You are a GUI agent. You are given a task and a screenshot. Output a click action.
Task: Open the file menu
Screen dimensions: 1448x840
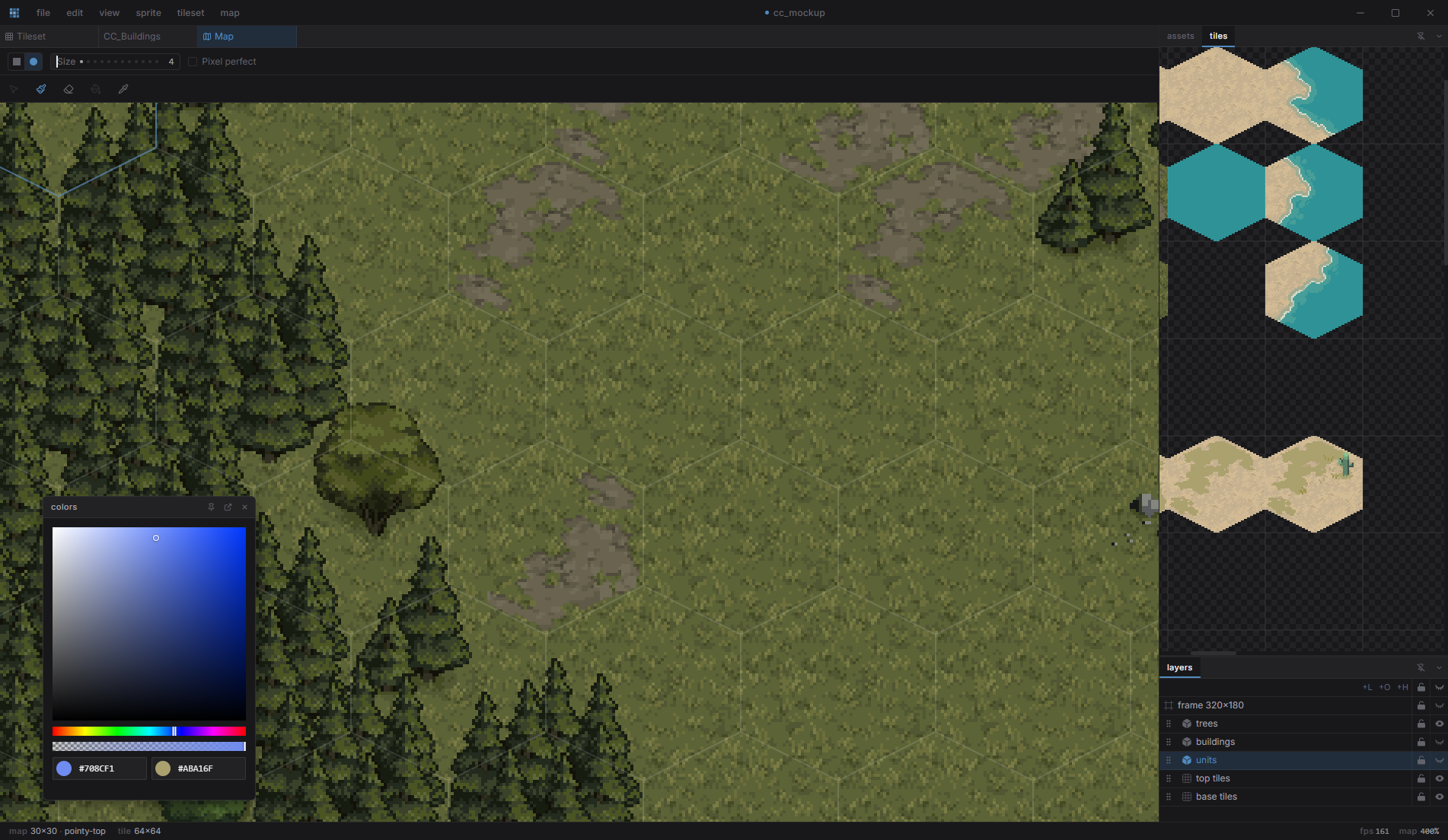click(43, 13)
